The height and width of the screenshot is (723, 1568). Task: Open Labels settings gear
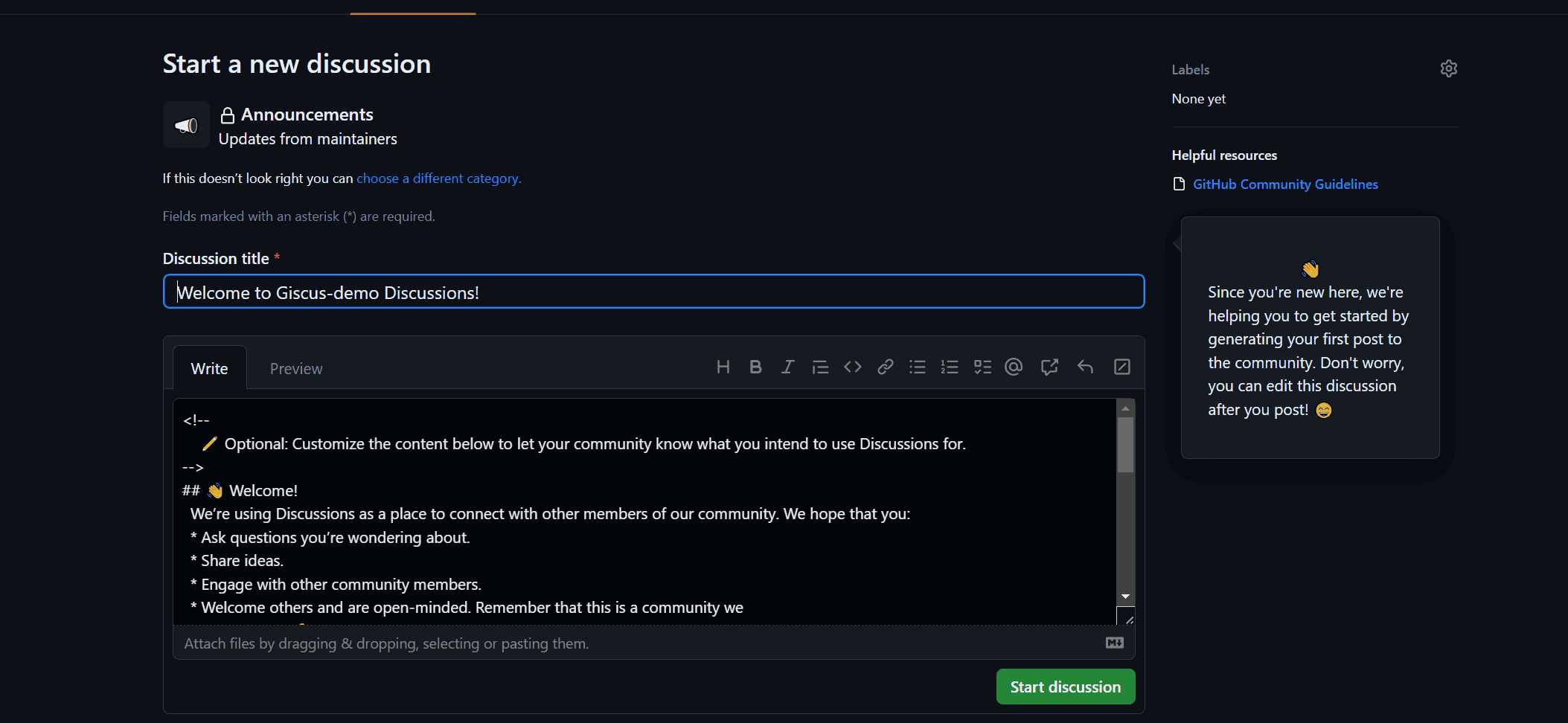click(1448, 68)
